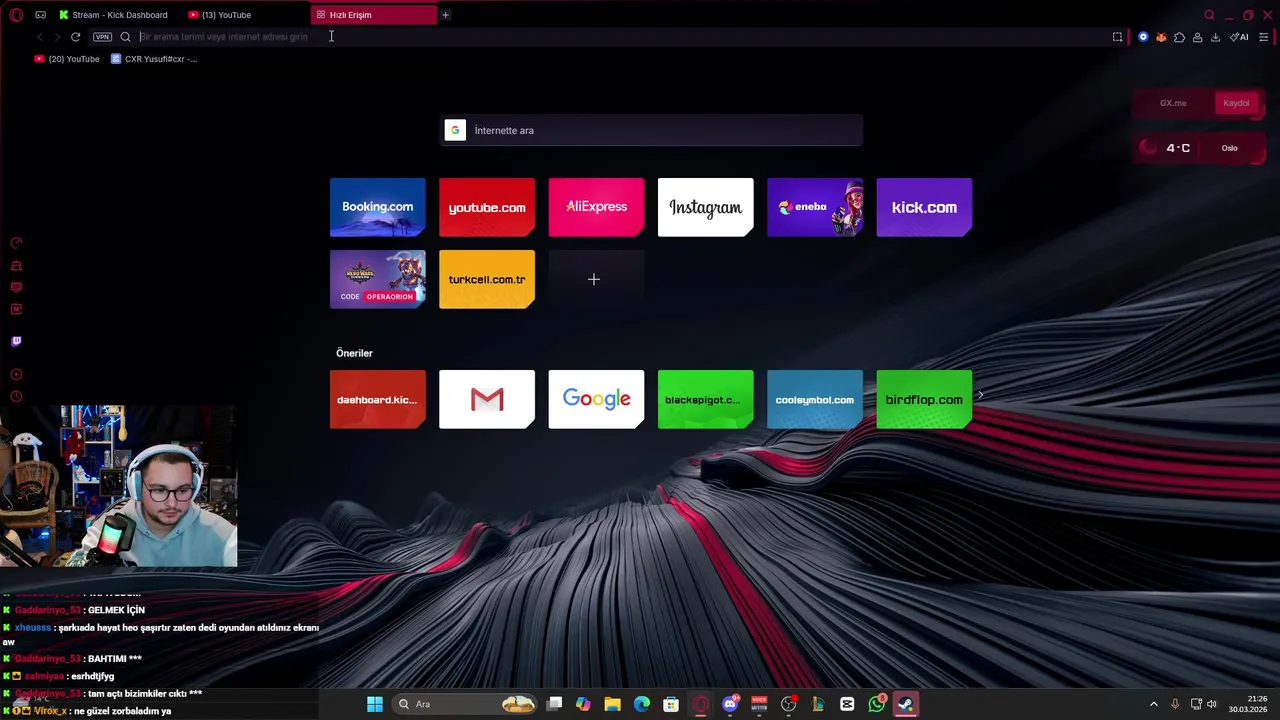1280x720 pixels.
Task: Open the Google suggestion tile
Action: pyautogui.click(x=596, y=399)
